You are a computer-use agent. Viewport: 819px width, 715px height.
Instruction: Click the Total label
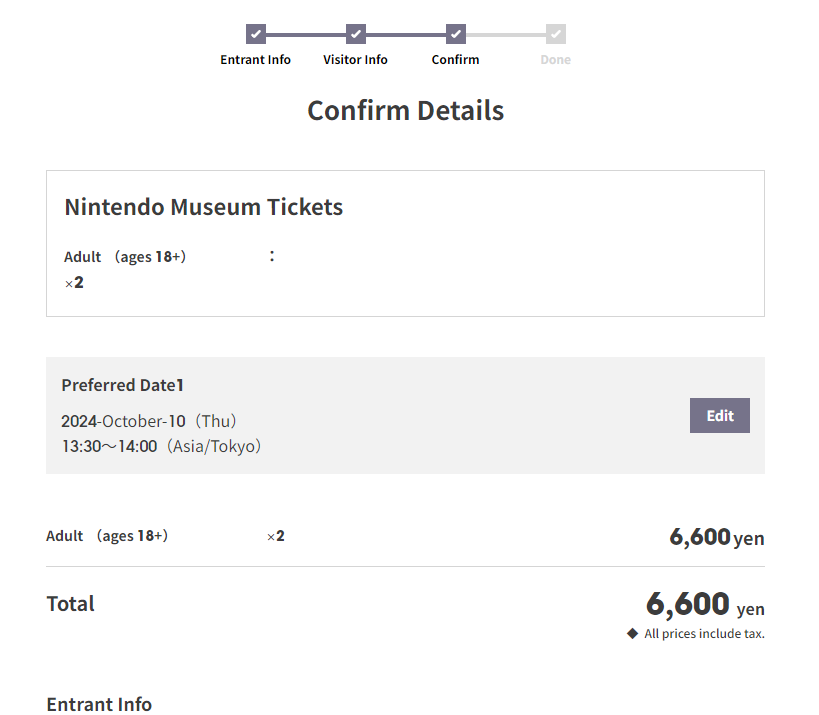(71, 604)
